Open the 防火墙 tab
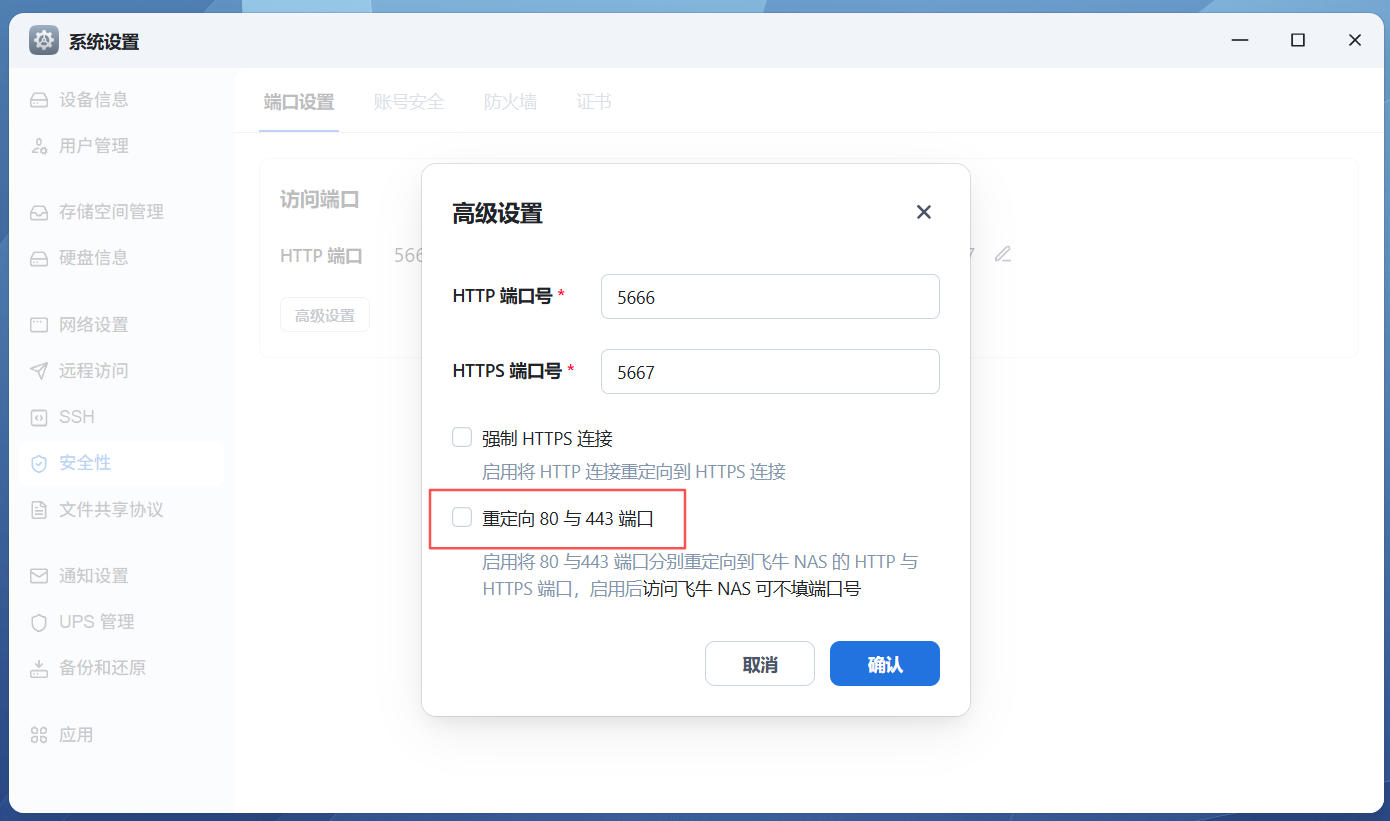The width and height of the screenshot is (1390, 821). pos(510,102)
